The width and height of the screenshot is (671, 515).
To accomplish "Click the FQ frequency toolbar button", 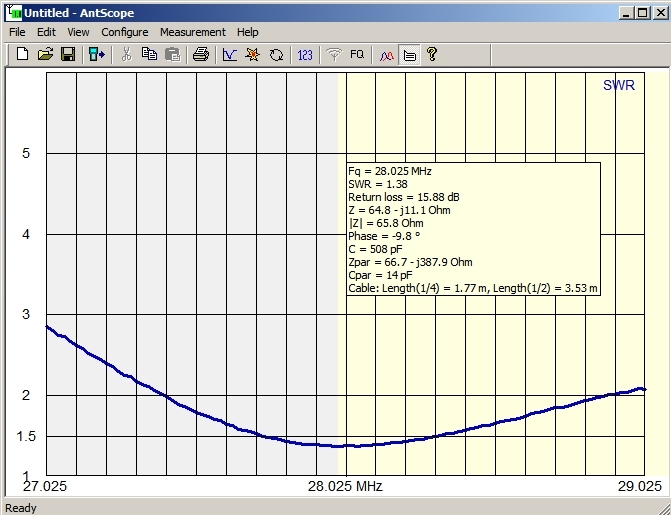I will point(357,55).
